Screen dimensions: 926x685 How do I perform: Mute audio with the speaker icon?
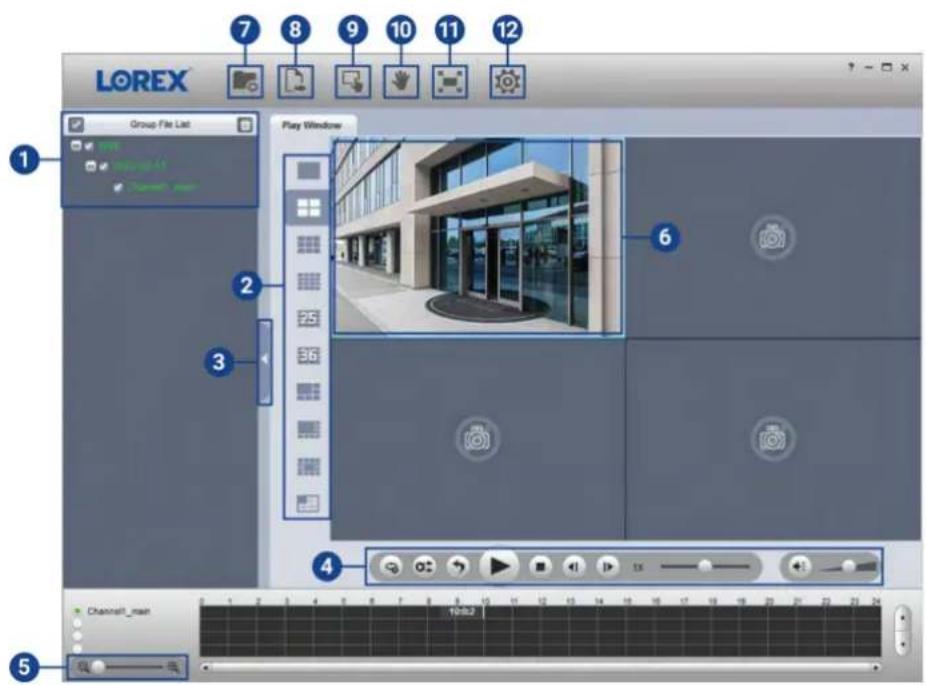[x=798, y=566]
